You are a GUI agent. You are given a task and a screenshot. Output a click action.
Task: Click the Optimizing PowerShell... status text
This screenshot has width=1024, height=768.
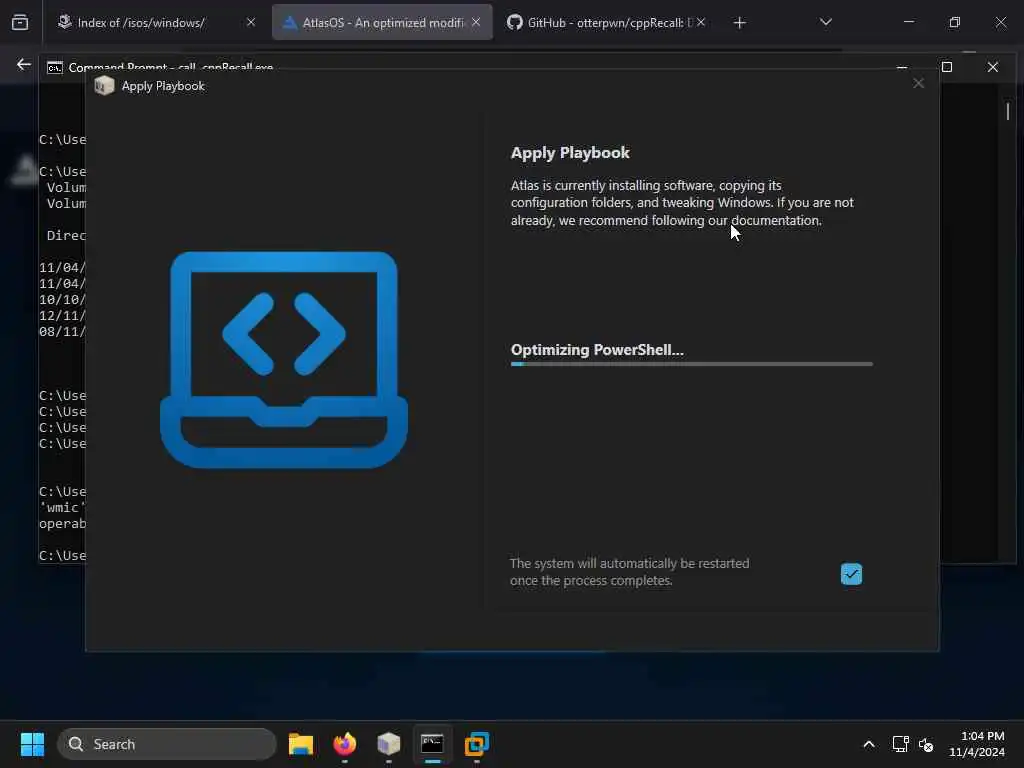[x=597, y=350]
